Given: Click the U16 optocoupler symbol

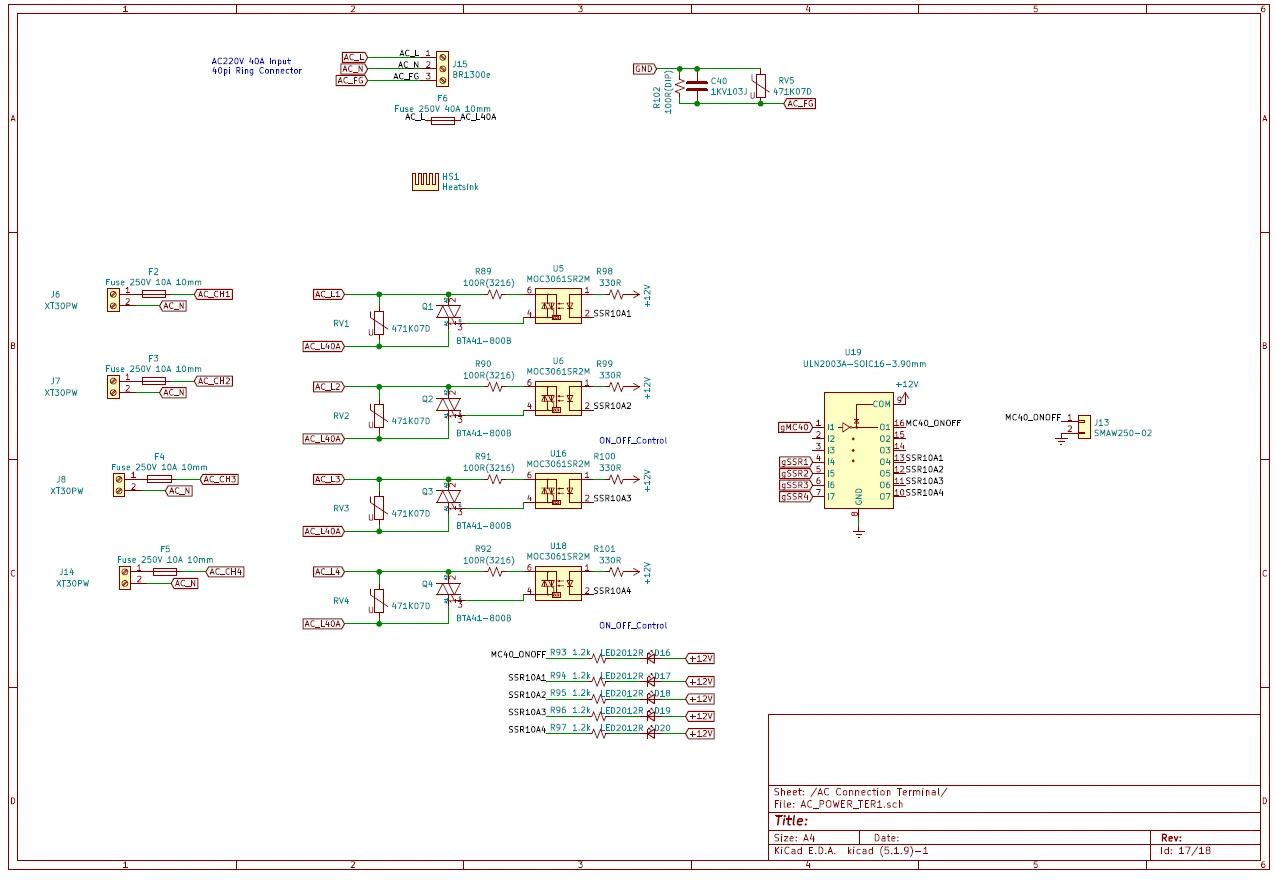Looking at the screenshot, I should pos(558,490).
